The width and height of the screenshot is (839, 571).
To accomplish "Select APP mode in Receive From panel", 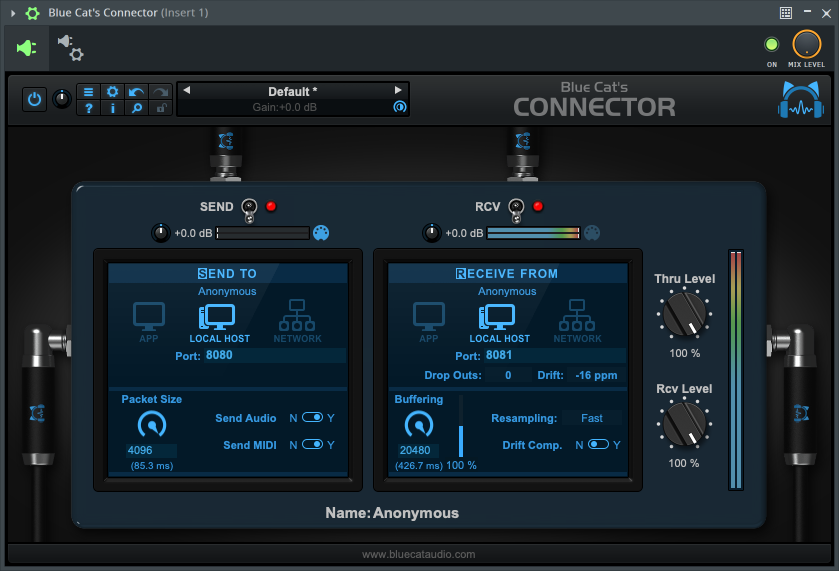I will [429, 322].
